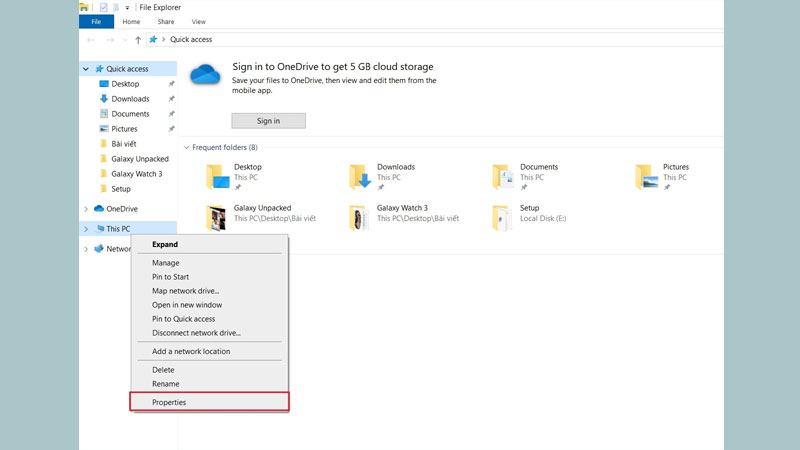Select the OneDrive icon in the sidebar
The height and width of the screenshot is (450, 800).
point(99,209)
